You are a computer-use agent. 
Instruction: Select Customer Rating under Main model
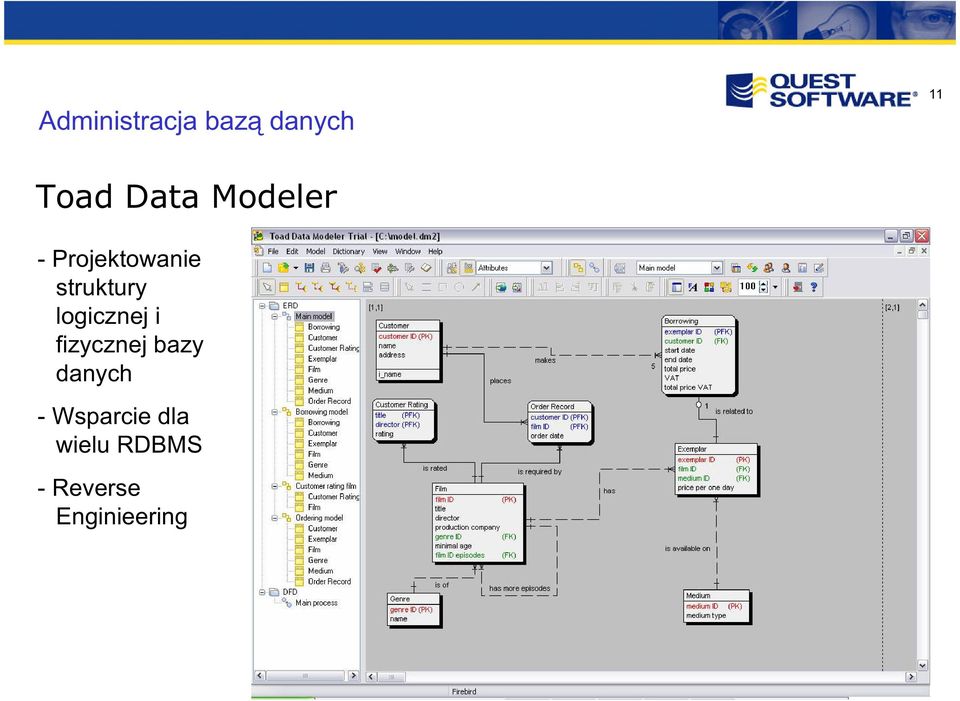click(333, 348)
